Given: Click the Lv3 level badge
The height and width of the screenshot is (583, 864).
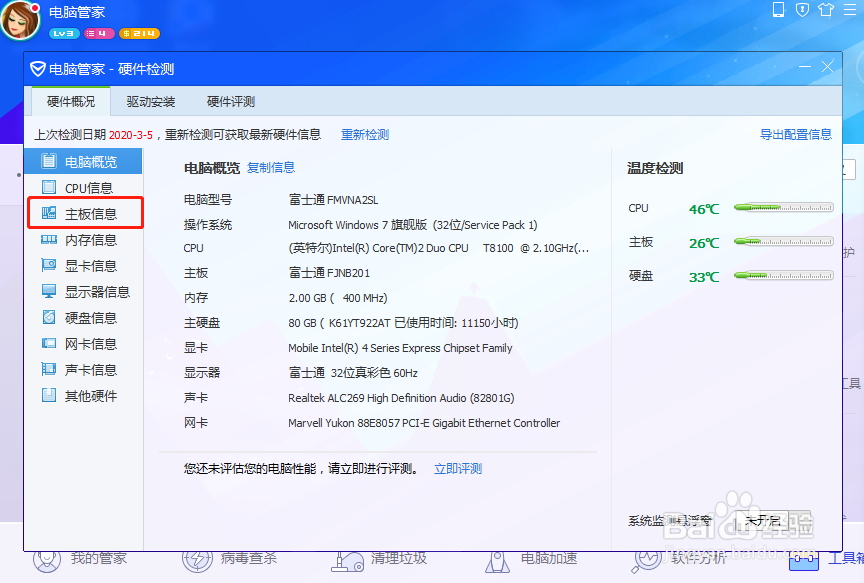Looking at the screenshot, I should click(64, 34).
